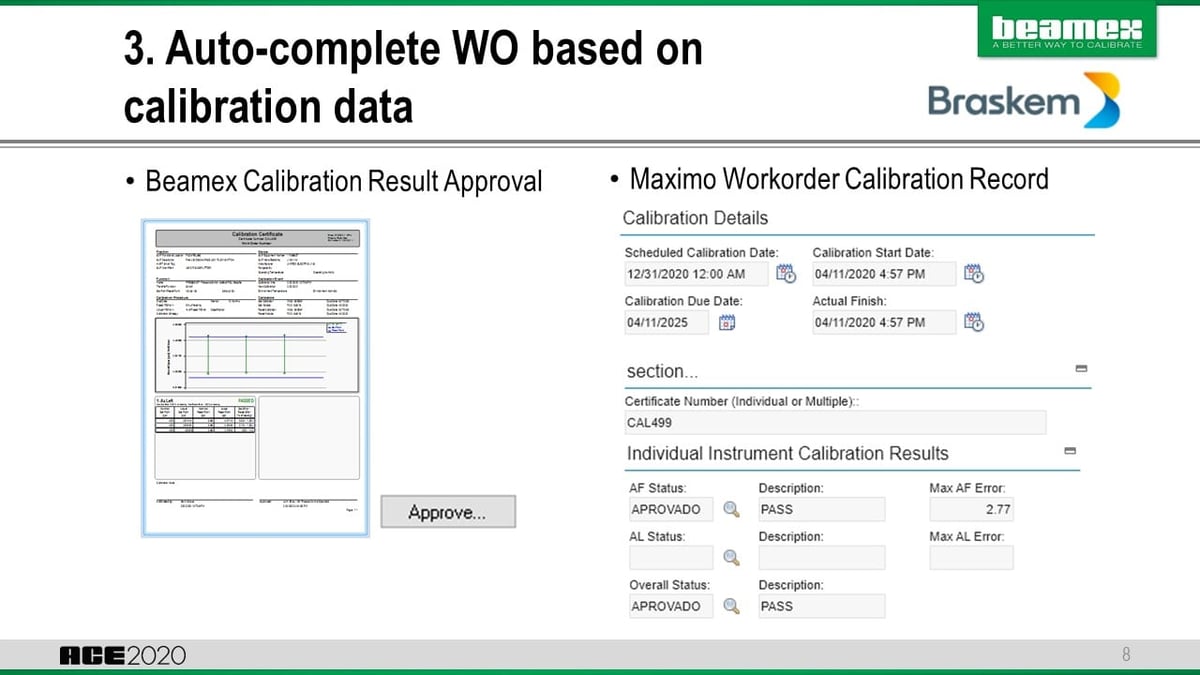Viewport: 1200px width, 675px height.
Task: Select the AF Status field showing APROVADO
Action: click(670, 509)
